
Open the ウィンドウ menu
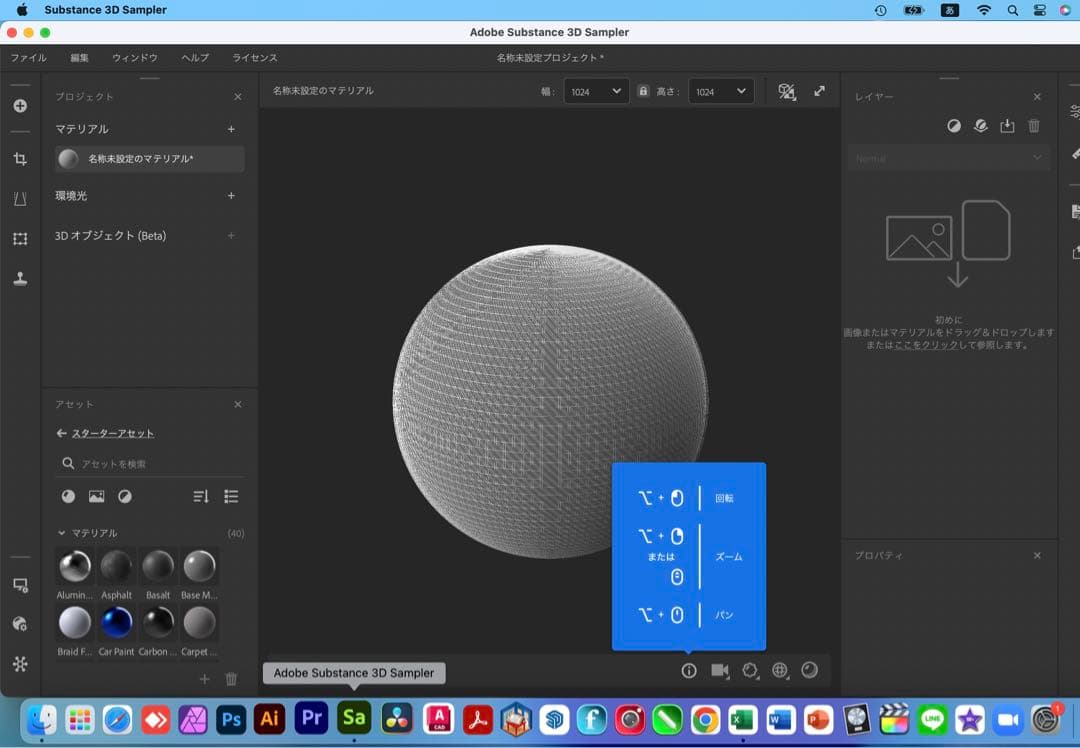coord(134,57)
